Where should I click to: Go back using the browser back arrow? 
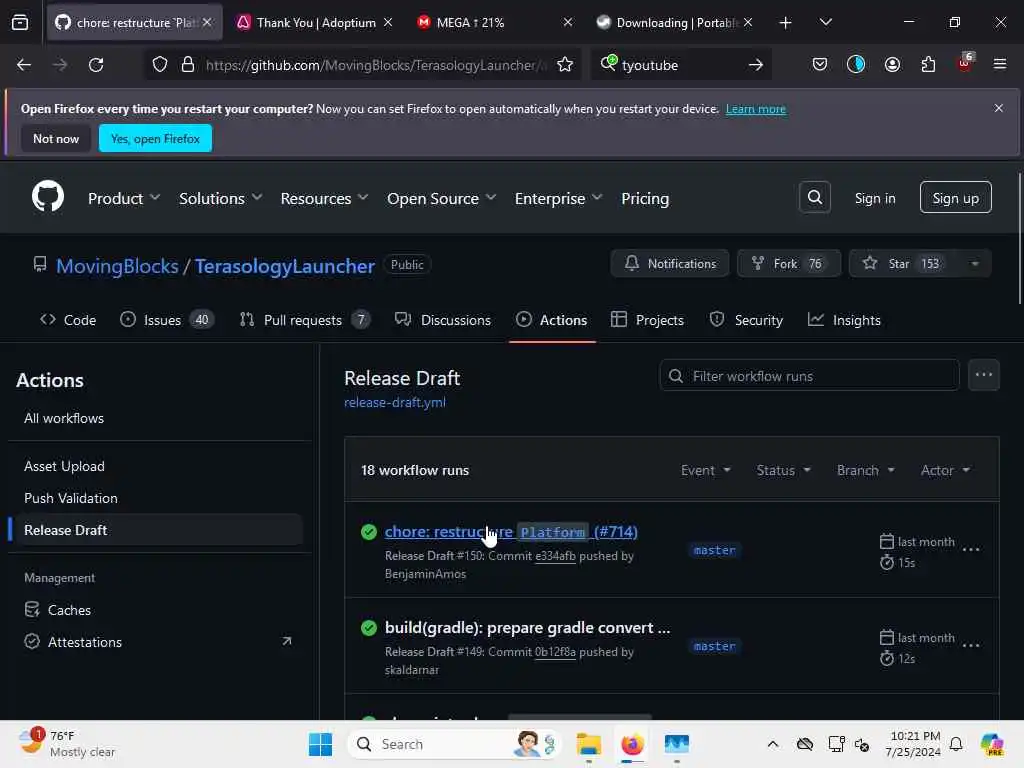click(x=24, y=65)
